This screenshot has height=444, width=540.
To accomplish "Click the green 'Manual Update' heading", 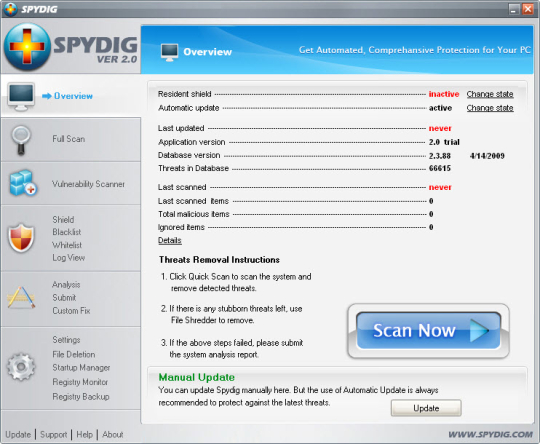I will point(197,377).
